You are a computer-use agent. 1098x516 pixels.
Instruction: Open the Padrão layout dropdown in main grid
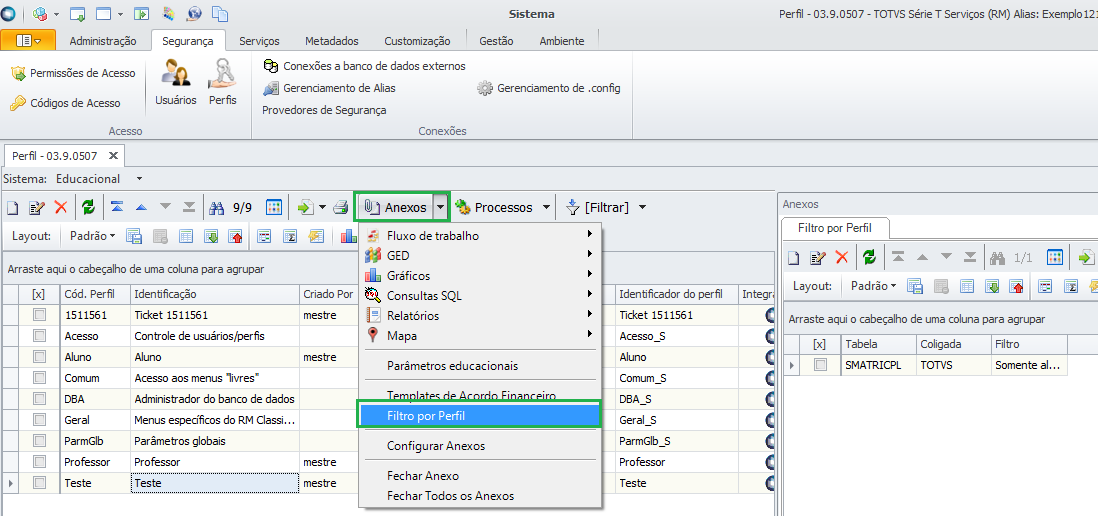point(93,236)
